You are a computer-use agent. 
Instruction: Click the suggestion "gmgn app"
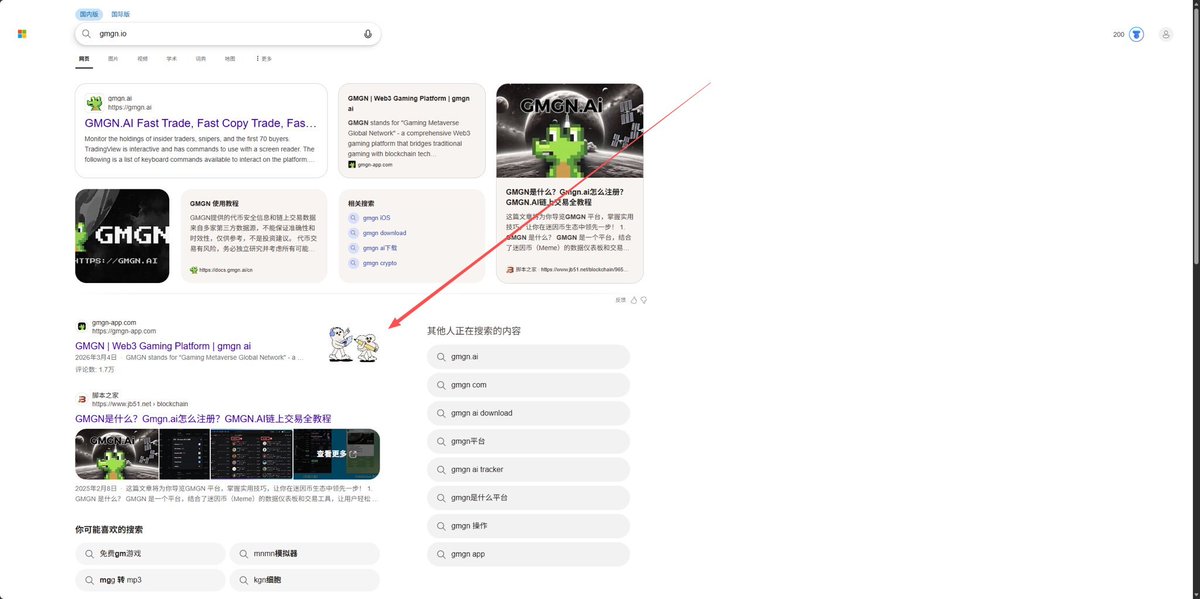click(528, 553)
